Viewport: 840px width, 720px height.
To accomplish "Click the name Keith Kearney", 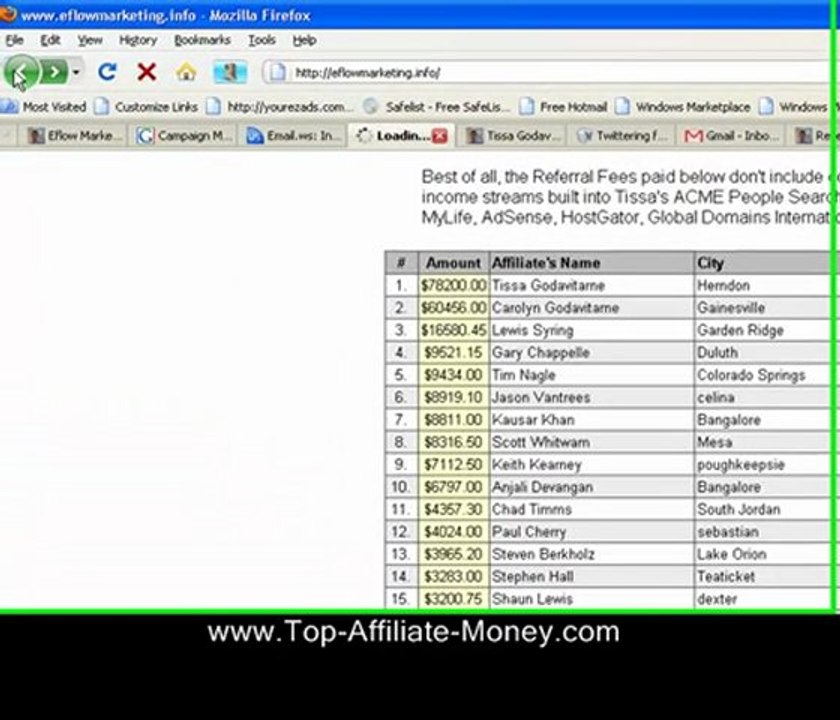I will 536,465.
